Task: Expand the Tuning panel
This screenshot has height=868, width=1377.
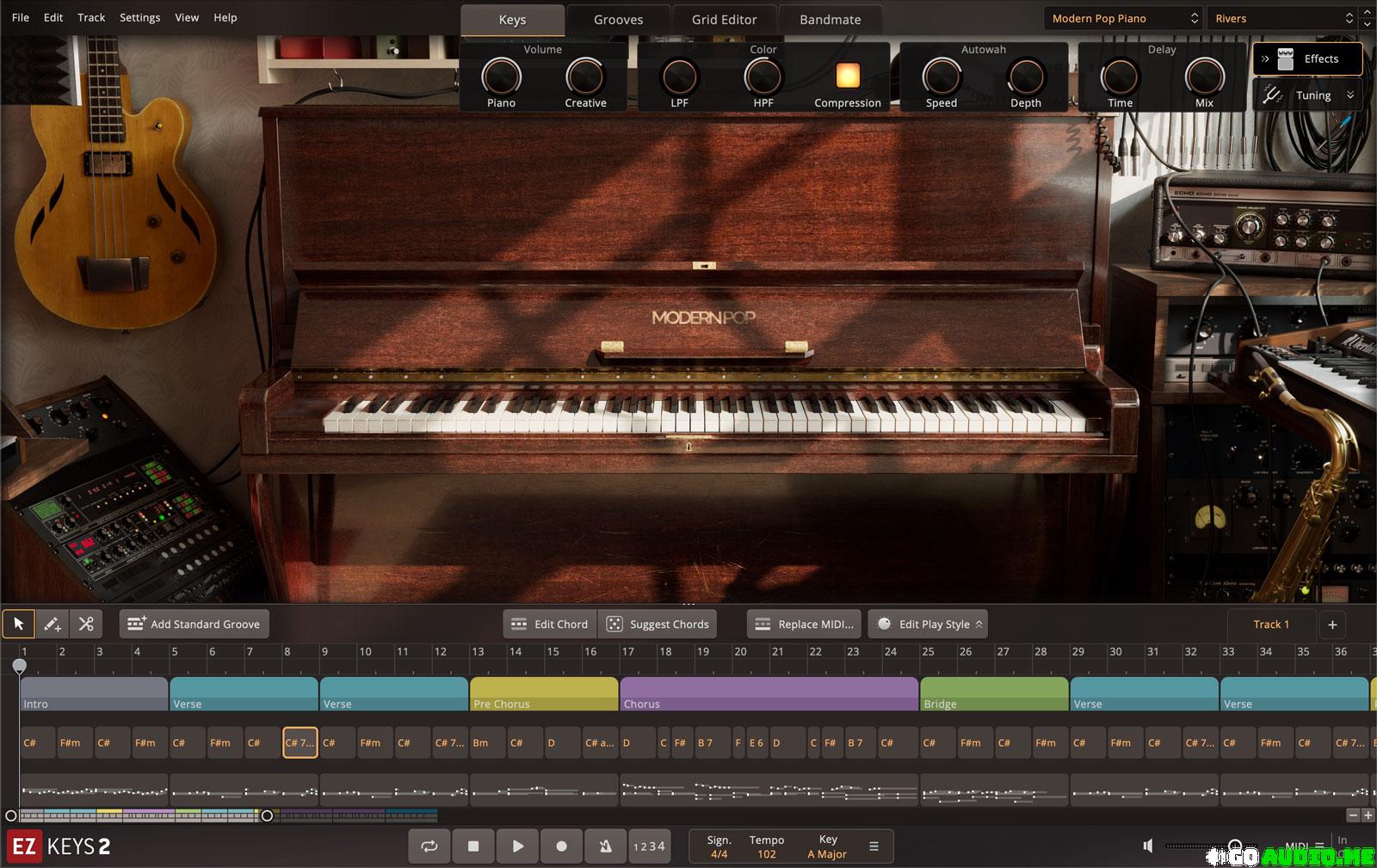Action: point(1307,95)
